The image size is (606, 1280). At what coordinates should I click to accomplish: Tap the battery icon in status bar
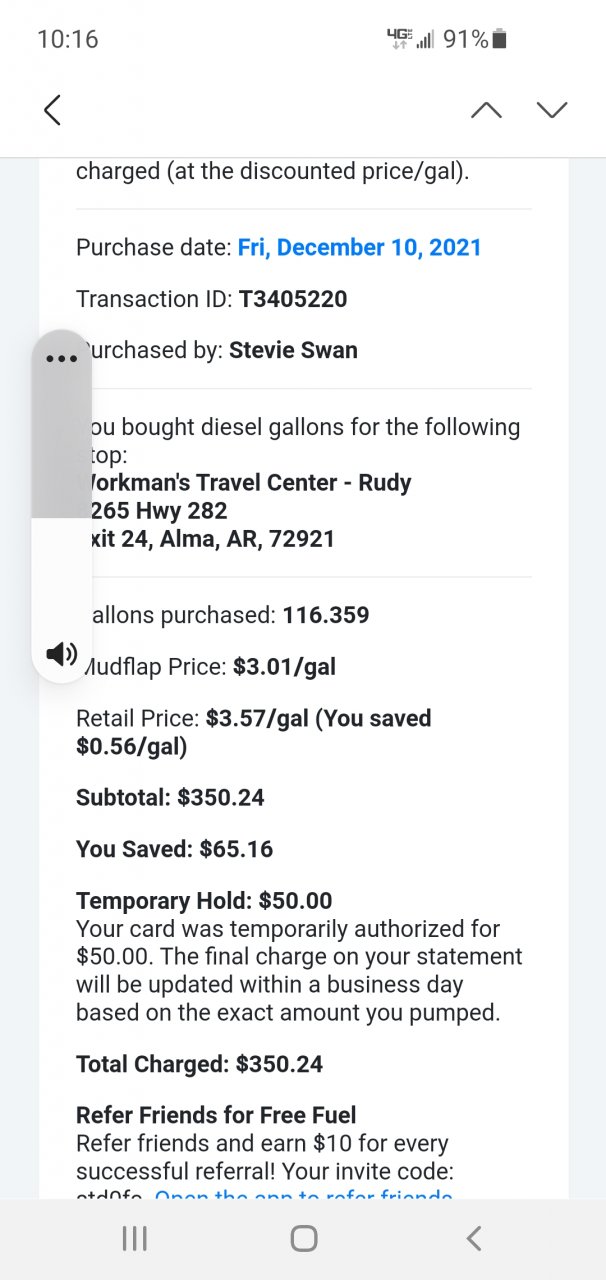(x=500, y=39)
